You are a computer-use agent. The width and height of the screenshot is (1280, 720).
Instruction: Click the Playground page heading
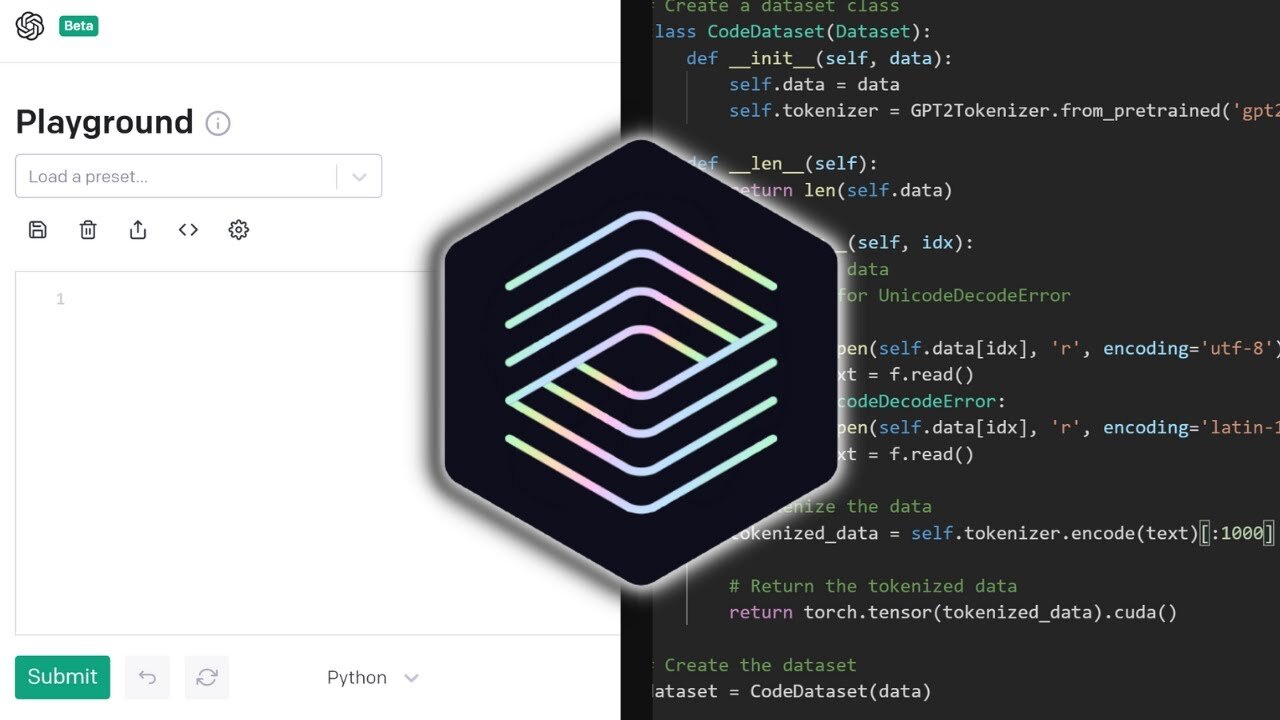click(103, 122)
